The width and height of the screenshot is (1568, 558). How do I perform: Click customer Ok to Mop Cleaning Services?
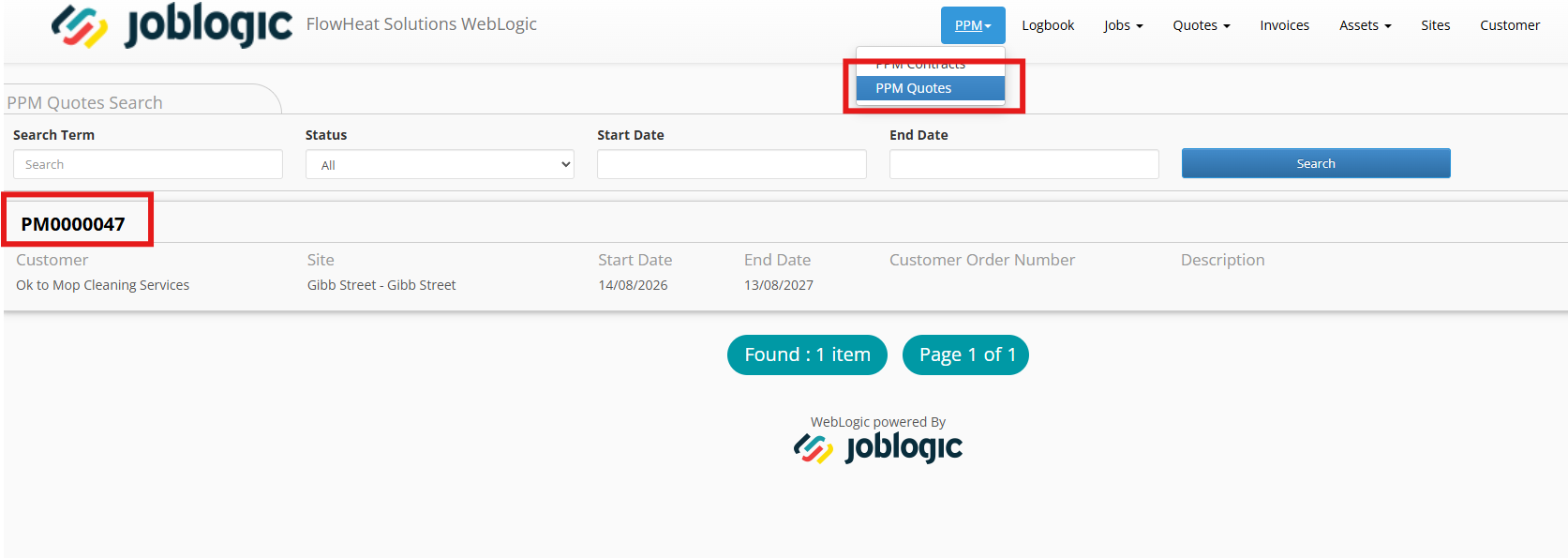pyautogui.click(x=103, y=285)
